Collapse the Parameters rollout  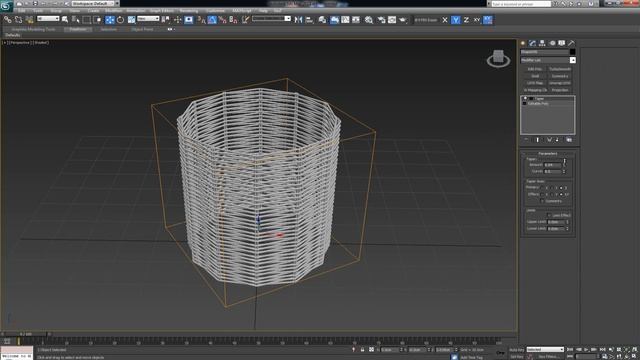point(548,153)
